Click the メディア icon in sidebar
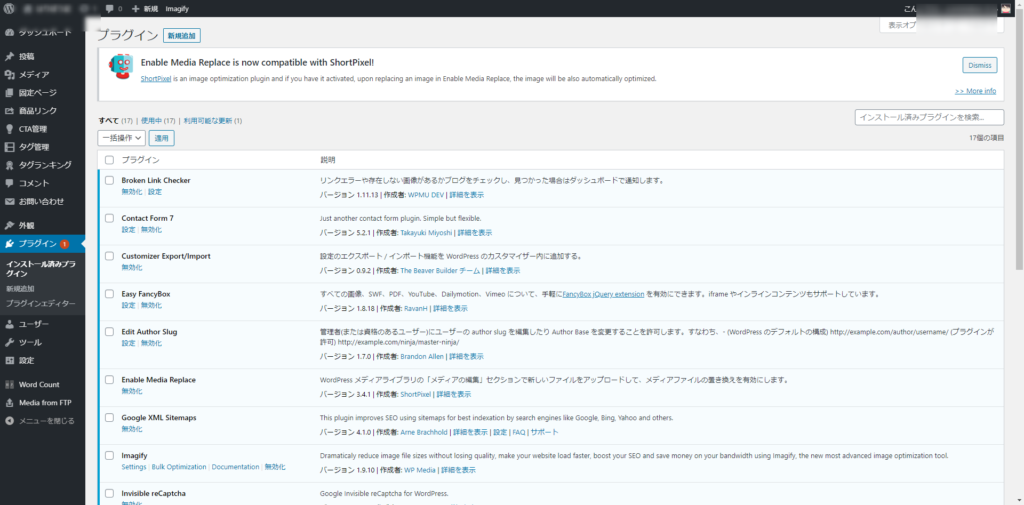Image resolution: width=1024 pixels, height=505 pixels. [9, 75]
